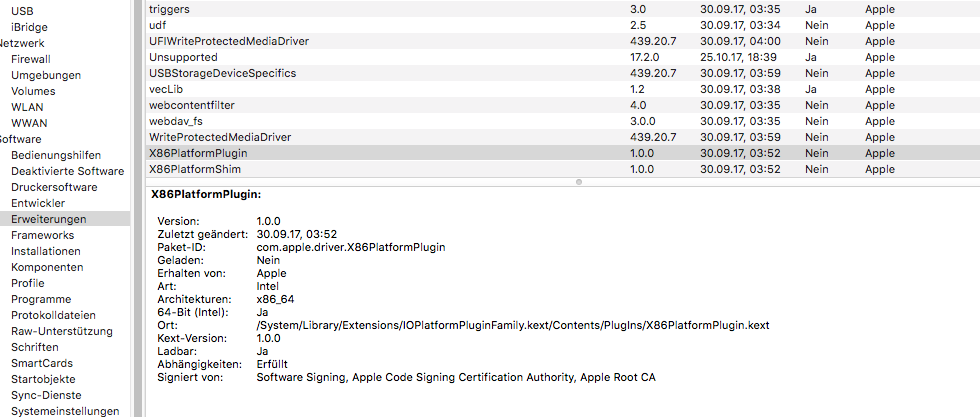The height and width of the screenshot is (417, 980).
Task: Open the Schriften section
Action: (35, 347)
